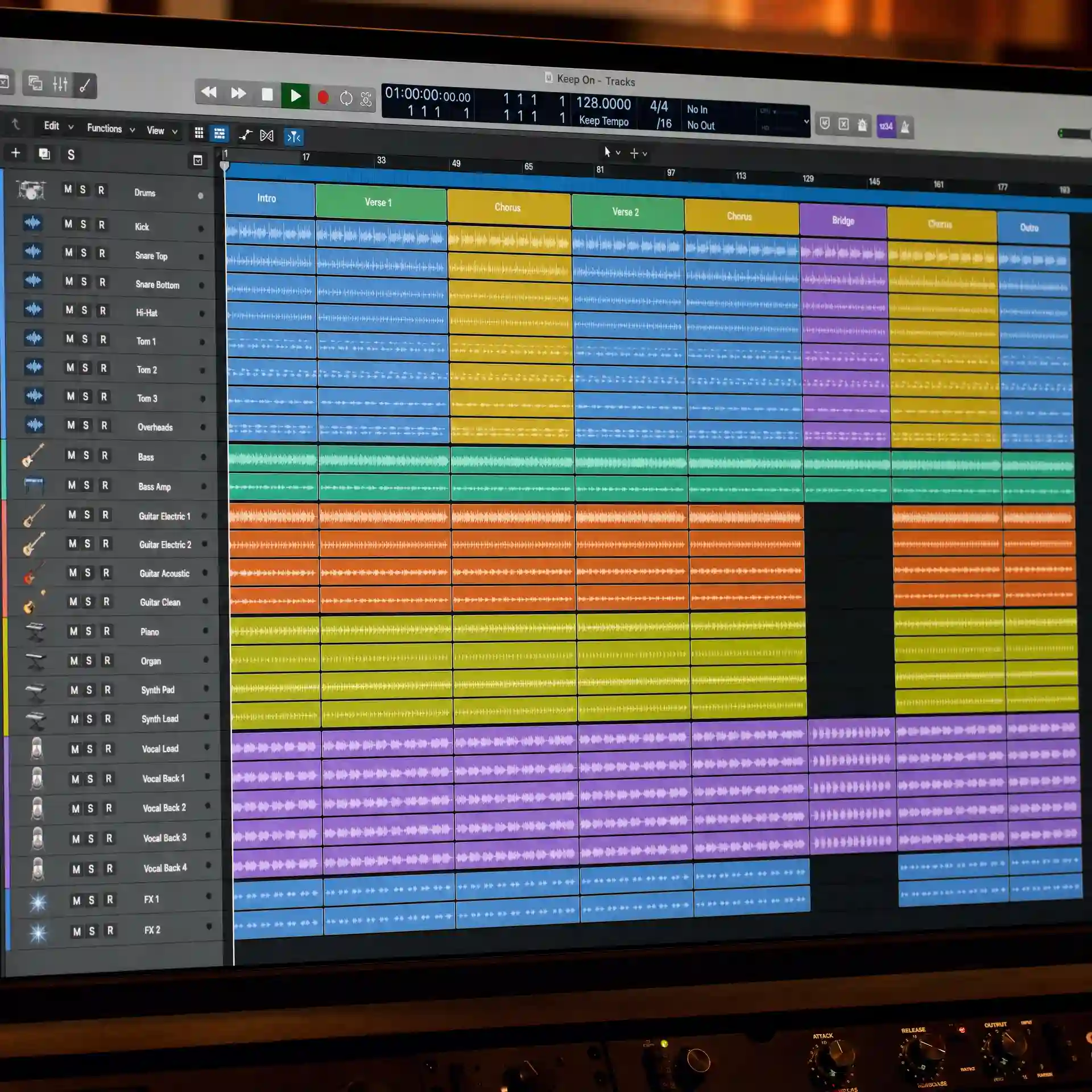This screenshot has height=1092, width=1092.
Task: Solo the Snare Top track
Action: pyautogui.click(x=84, y=253)
